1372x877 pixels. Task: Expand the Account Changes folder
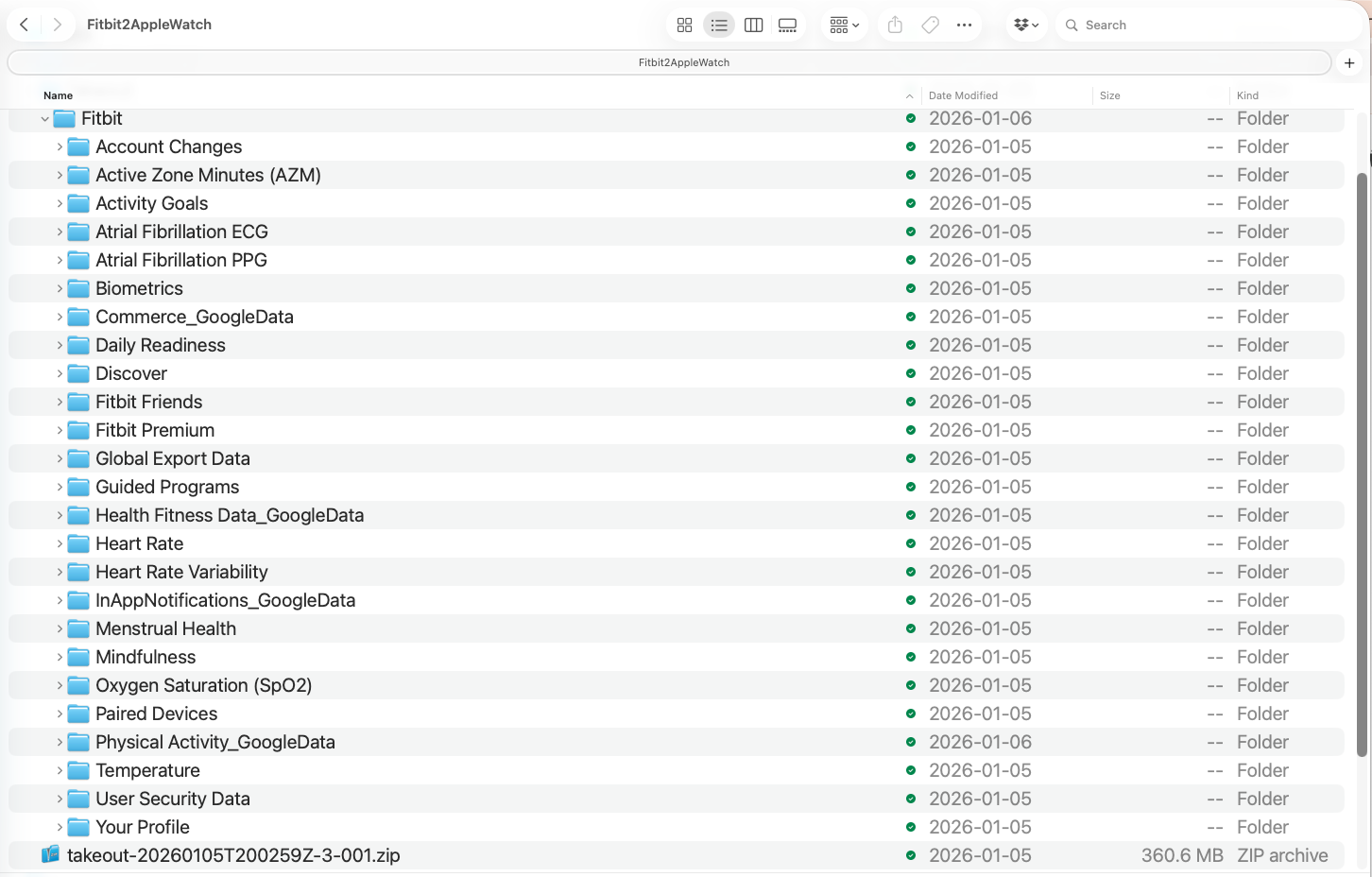tap(60, 147)
